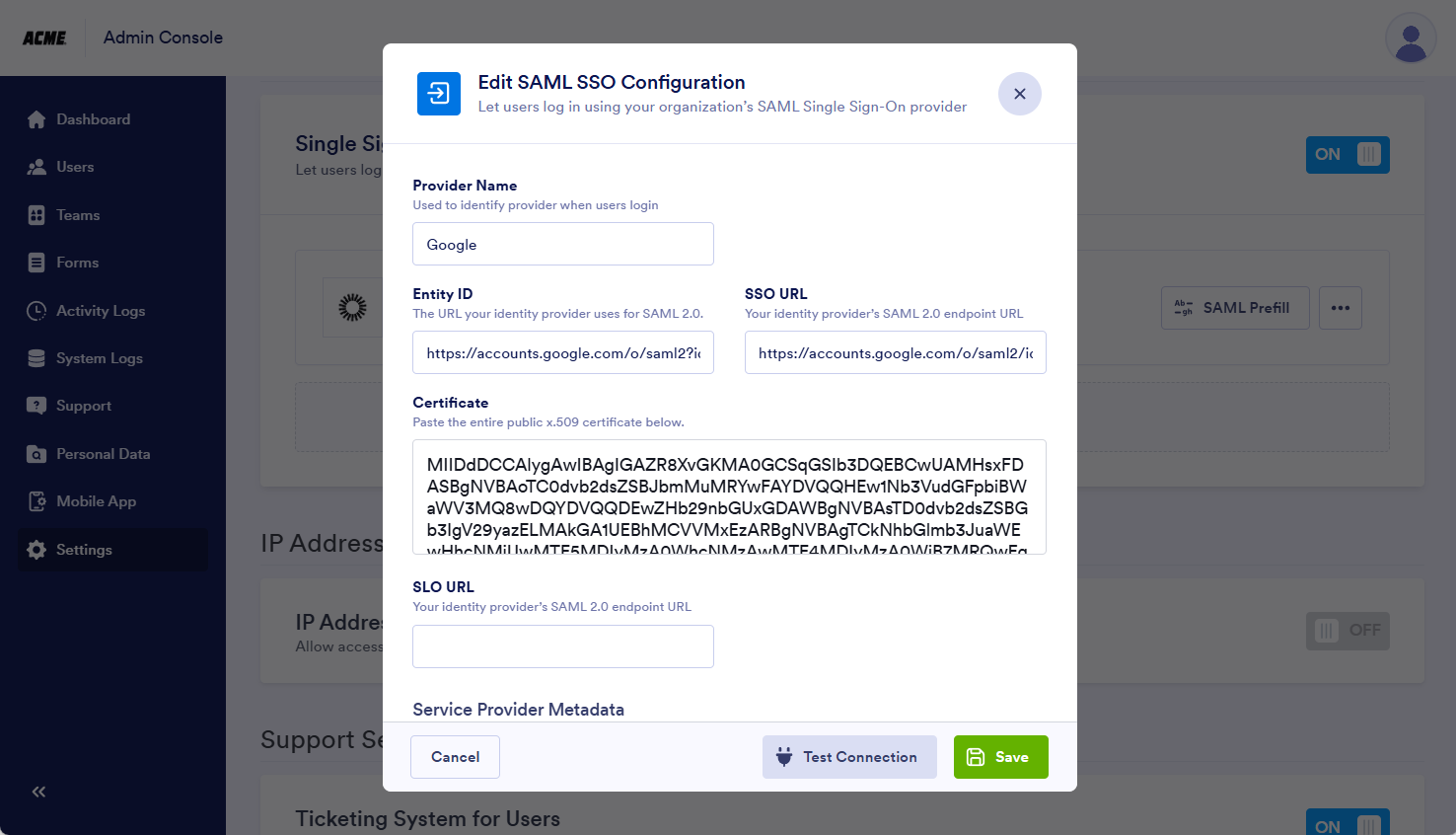
Task: Click into the Certificate text area
Action: 729,496
